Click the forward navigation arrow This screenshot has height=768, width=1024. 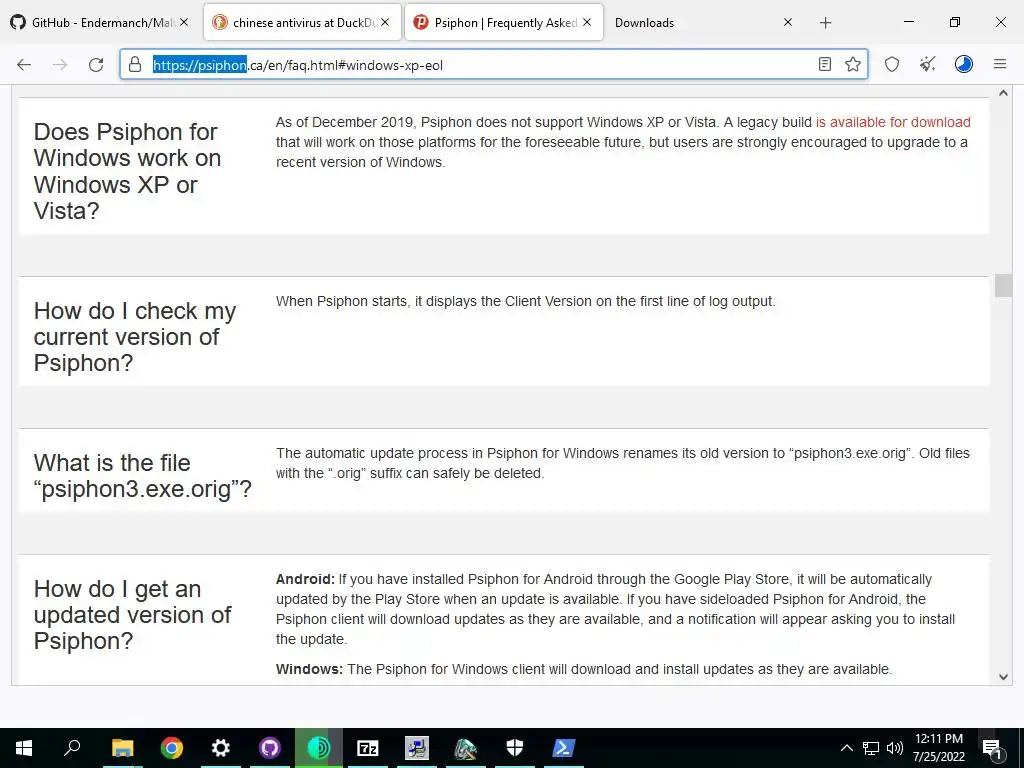[60, 65]
